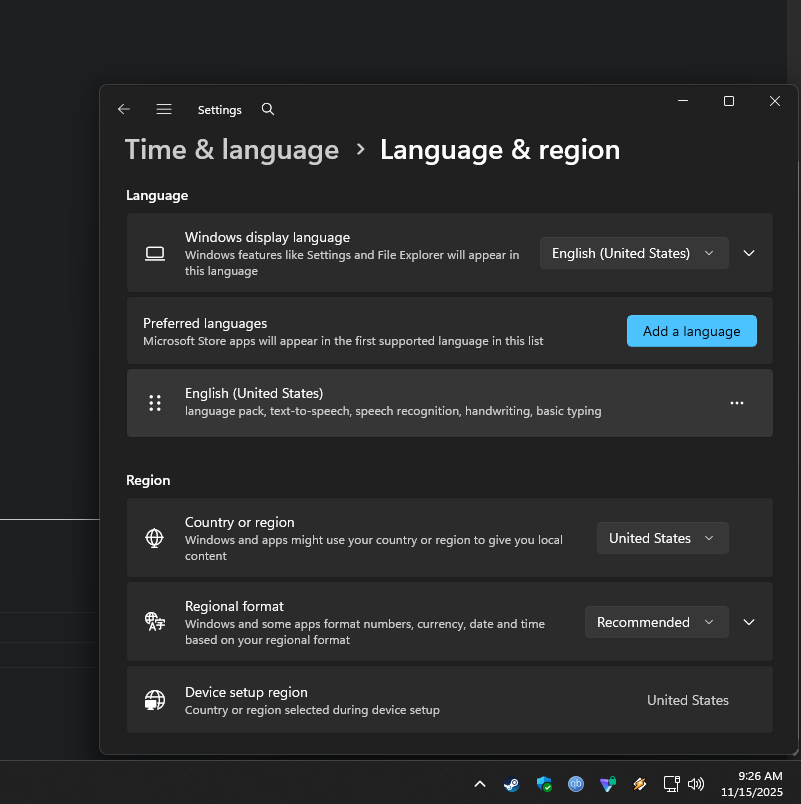801x804 pixels.
Task: Open the Settings hamburger navigation menu
Action: point(164,109)
